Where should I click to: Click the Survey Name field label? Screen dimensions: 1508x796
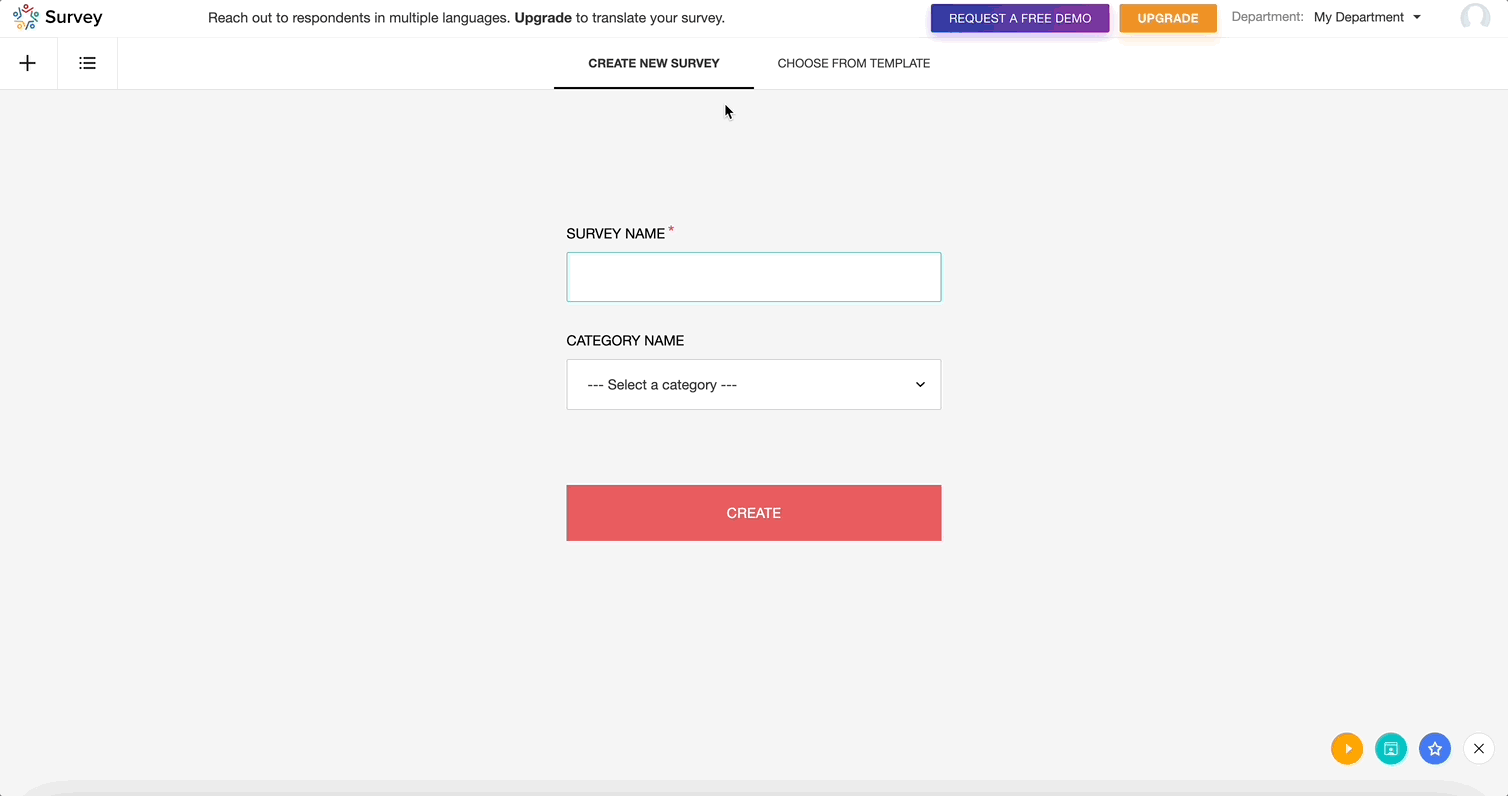click(616, 233)
